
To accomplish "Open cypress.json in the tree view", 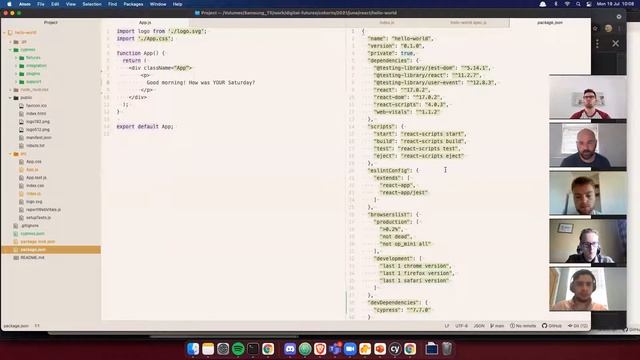I will [x=32, y=233].
